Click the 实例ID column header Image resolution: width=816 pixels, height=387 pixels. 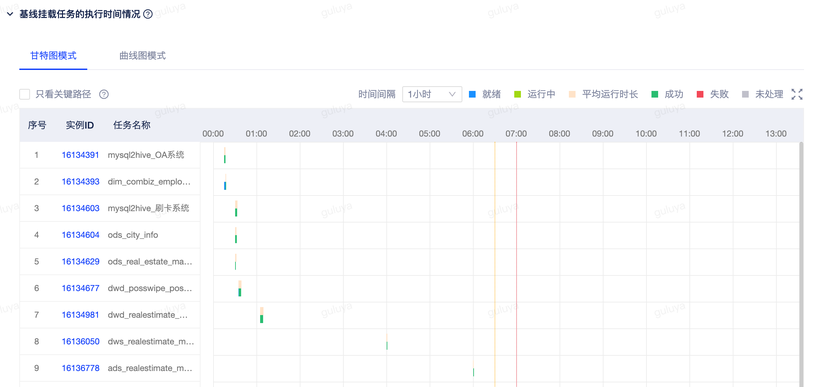(80, 125)
